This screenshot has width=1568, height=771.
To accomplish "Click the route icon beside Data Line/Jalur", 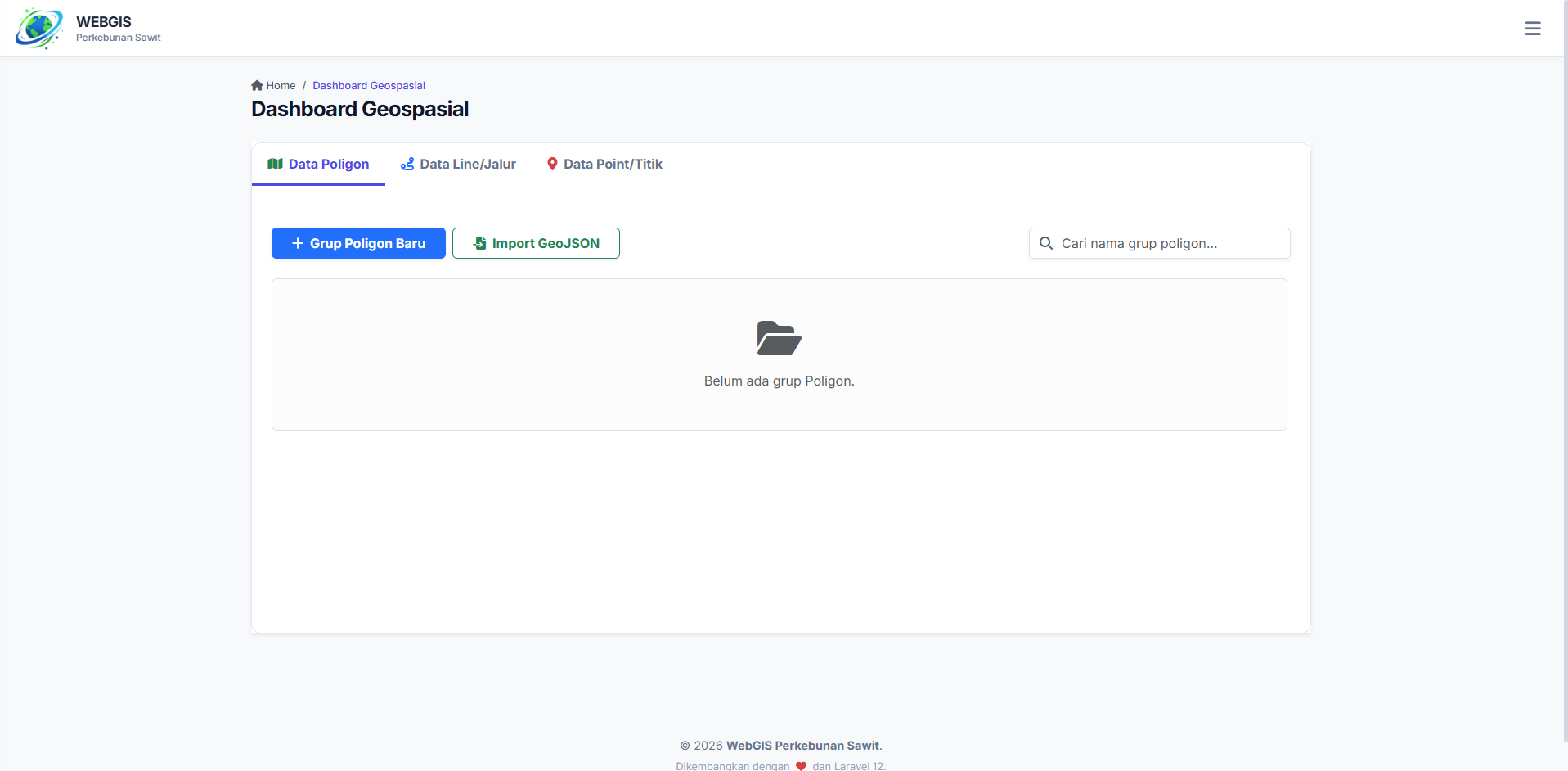I will coord(407,164).
